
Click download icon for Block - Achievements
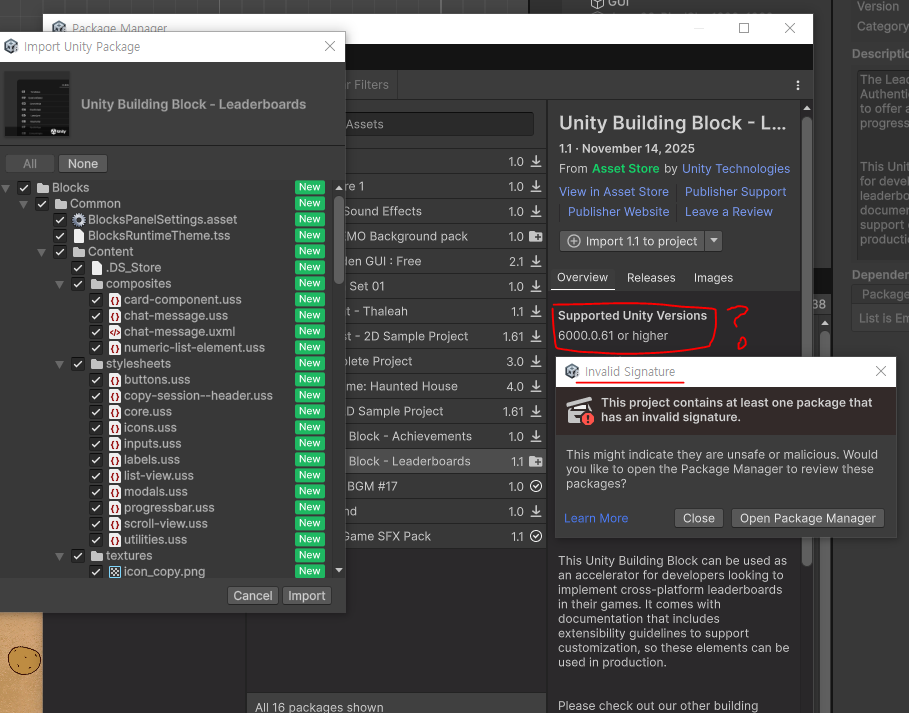pyautogui.click(x=536, y=436)
